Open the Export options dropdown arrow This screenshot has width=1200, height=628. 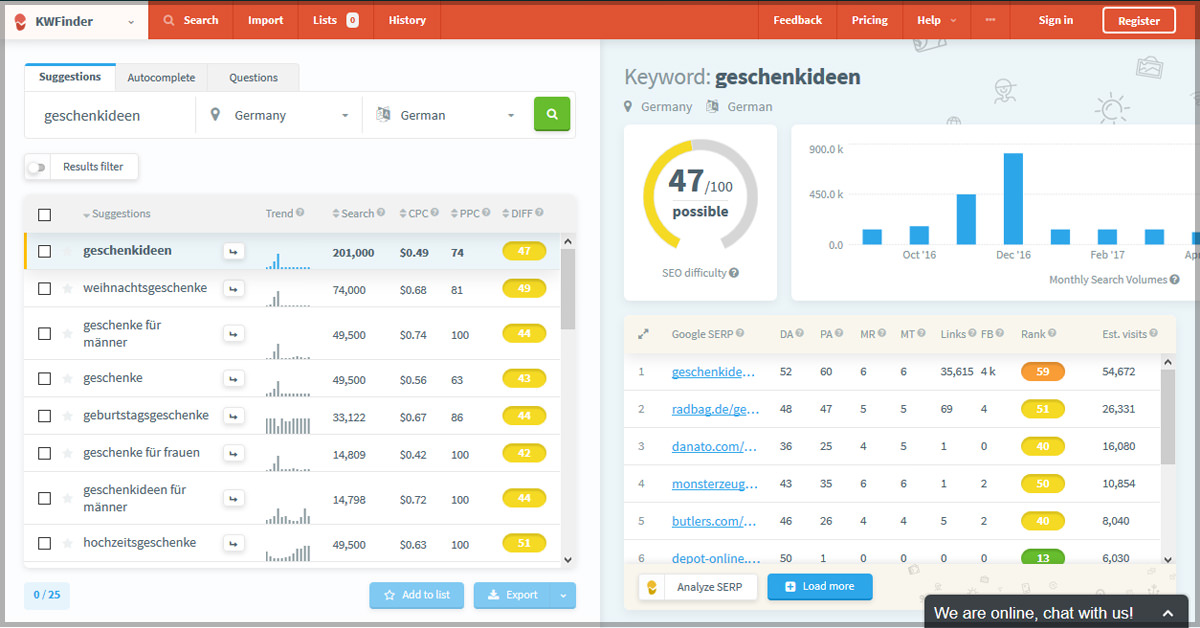tap(563, 595)
